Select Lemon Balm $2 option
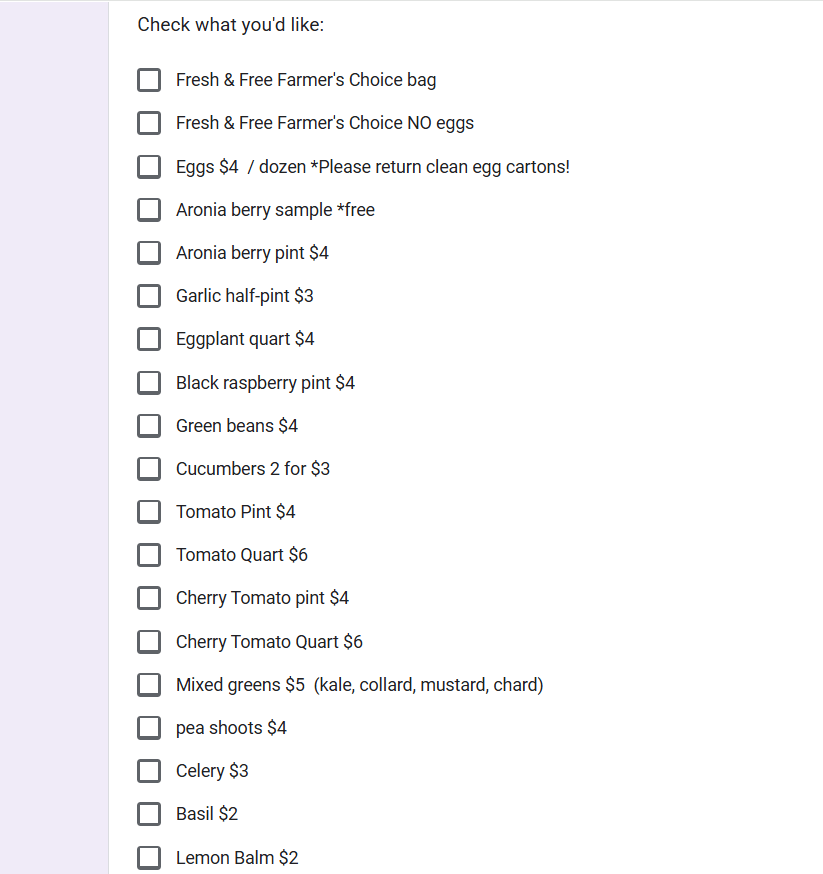Viewport: 823px width, 874px height. pos(149,857)
